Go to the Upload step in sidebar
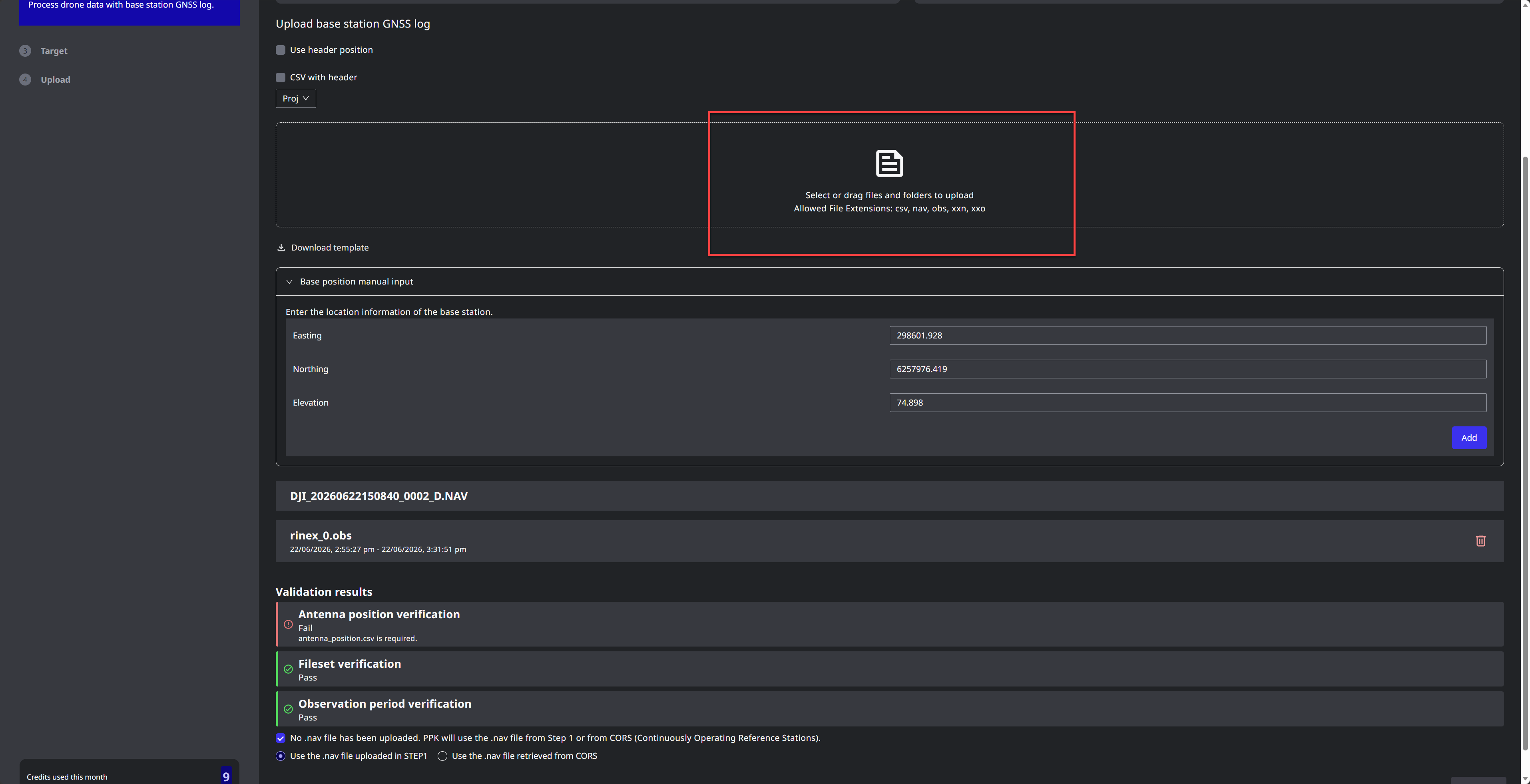This screenshot has height=784, width=1530. (x=55, y=80)
